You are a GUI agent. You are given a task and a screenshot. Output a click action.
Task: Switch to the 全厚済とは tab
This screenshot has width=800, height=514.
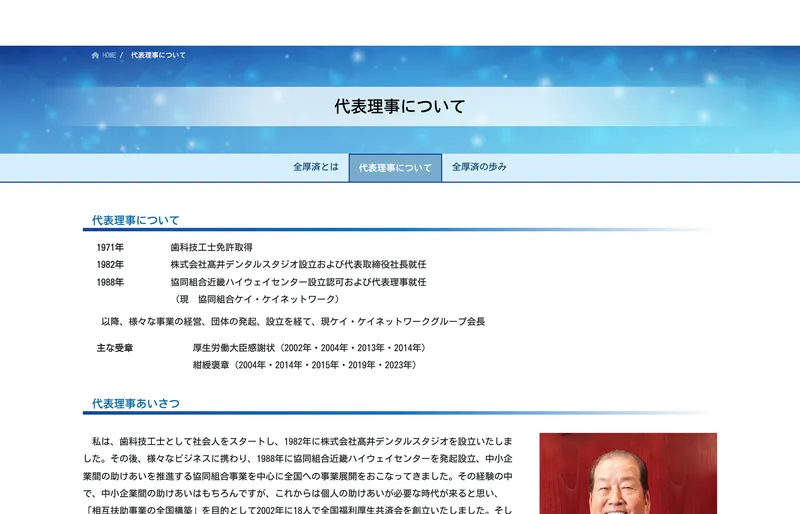(x=316, y=167)
